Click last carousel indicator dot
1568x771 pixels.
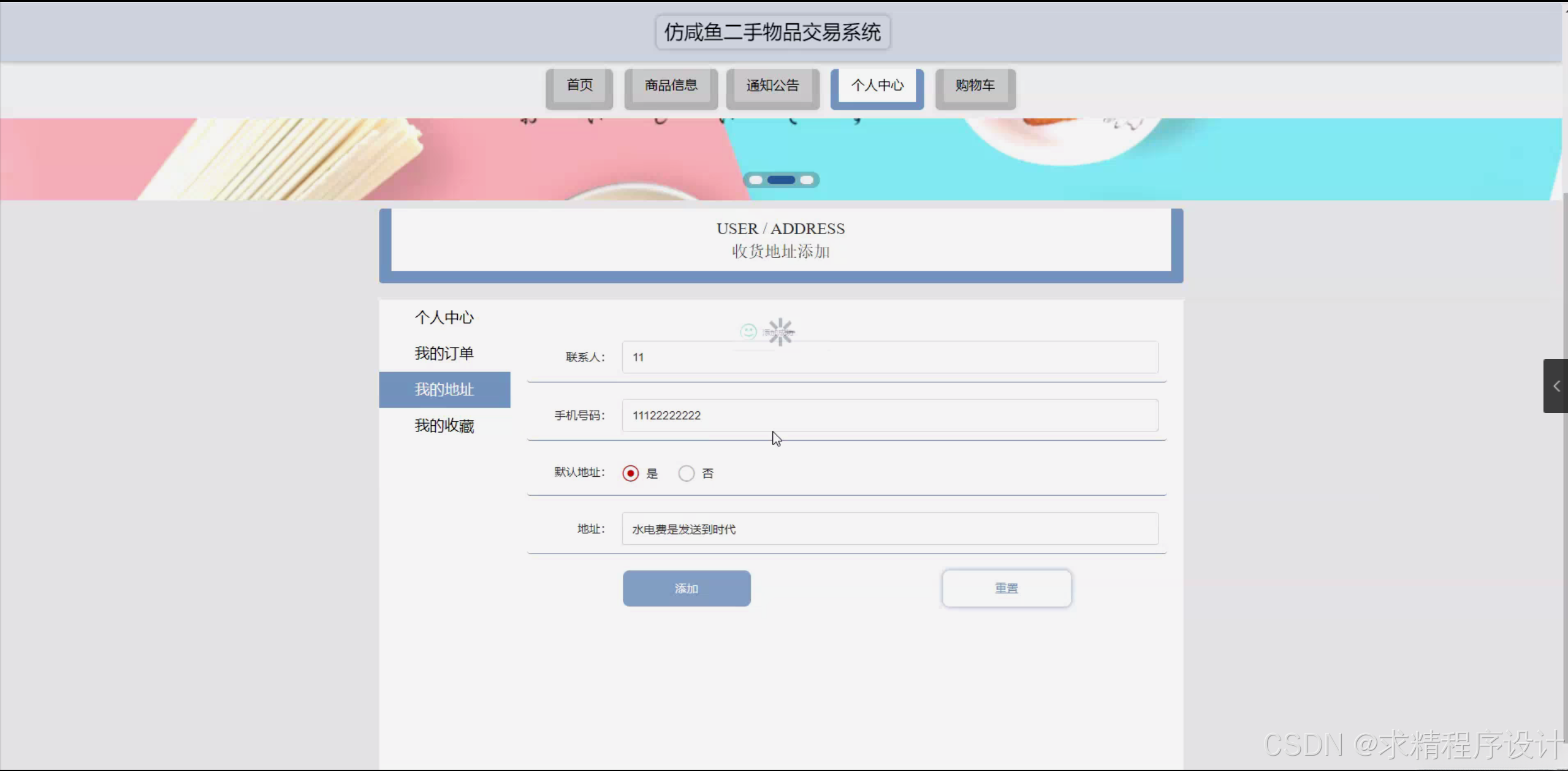pyautogui.click(x=807, y=180)
